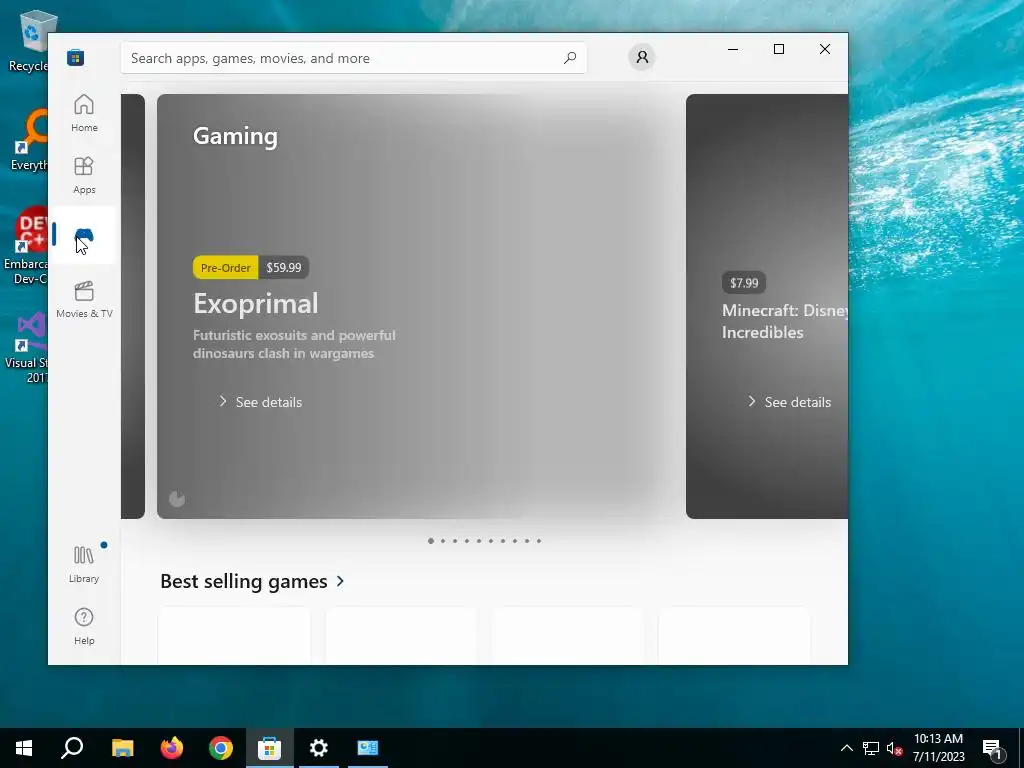Viewport: 1024px width, 768px height.
Task: Click the muted volume tray icon
Action: coord(894,748)
